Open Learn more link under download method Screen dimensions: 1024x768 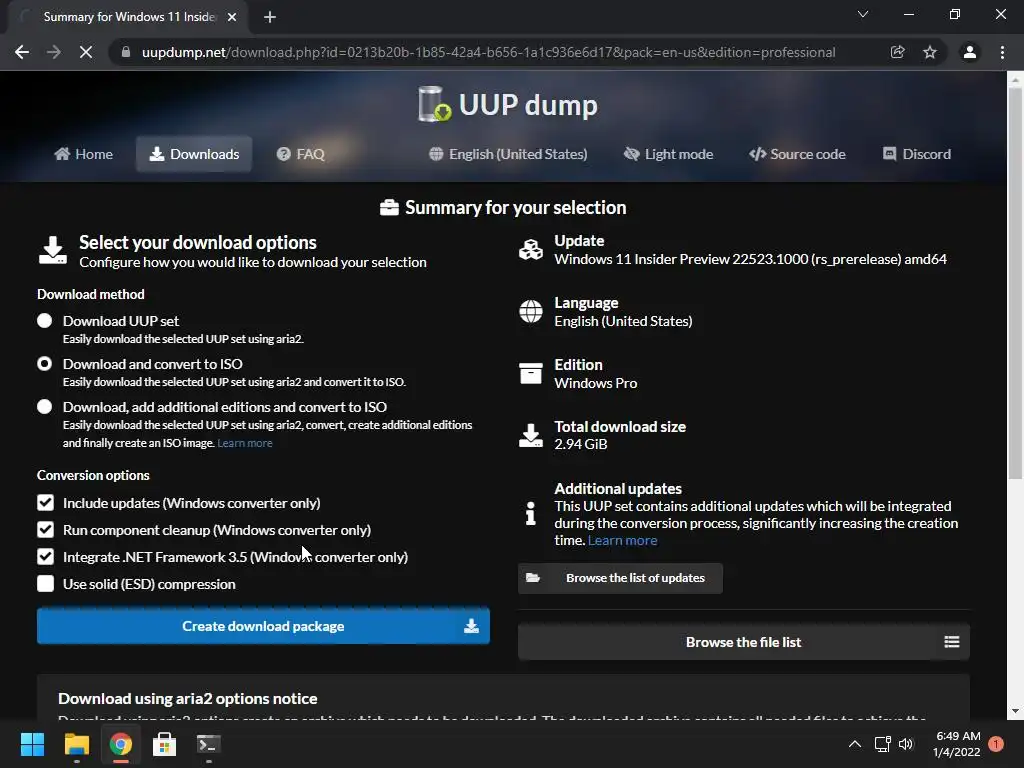click(x=245, y=443)
